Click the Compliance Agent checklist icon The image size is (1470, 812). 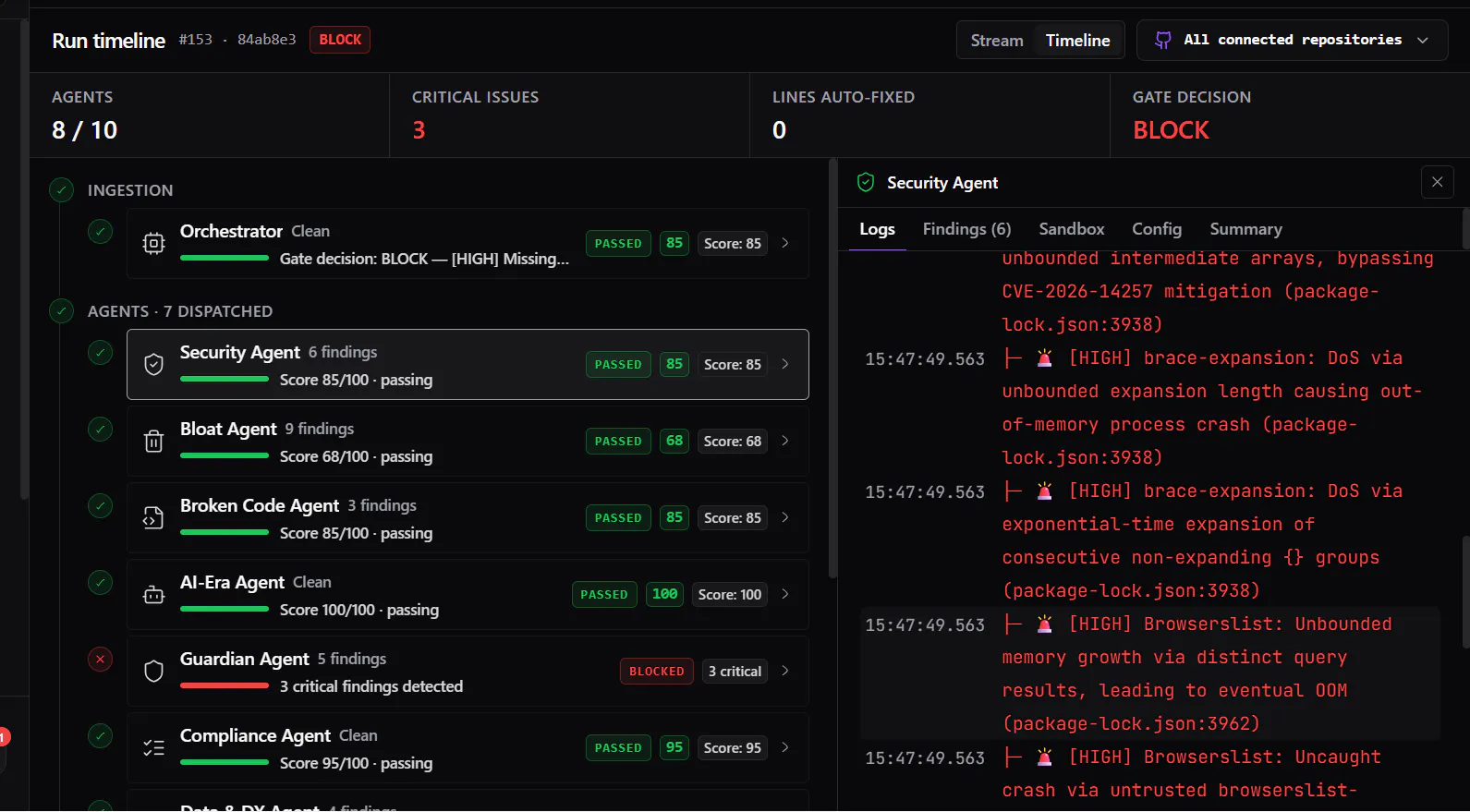click(x=154, y=747)
